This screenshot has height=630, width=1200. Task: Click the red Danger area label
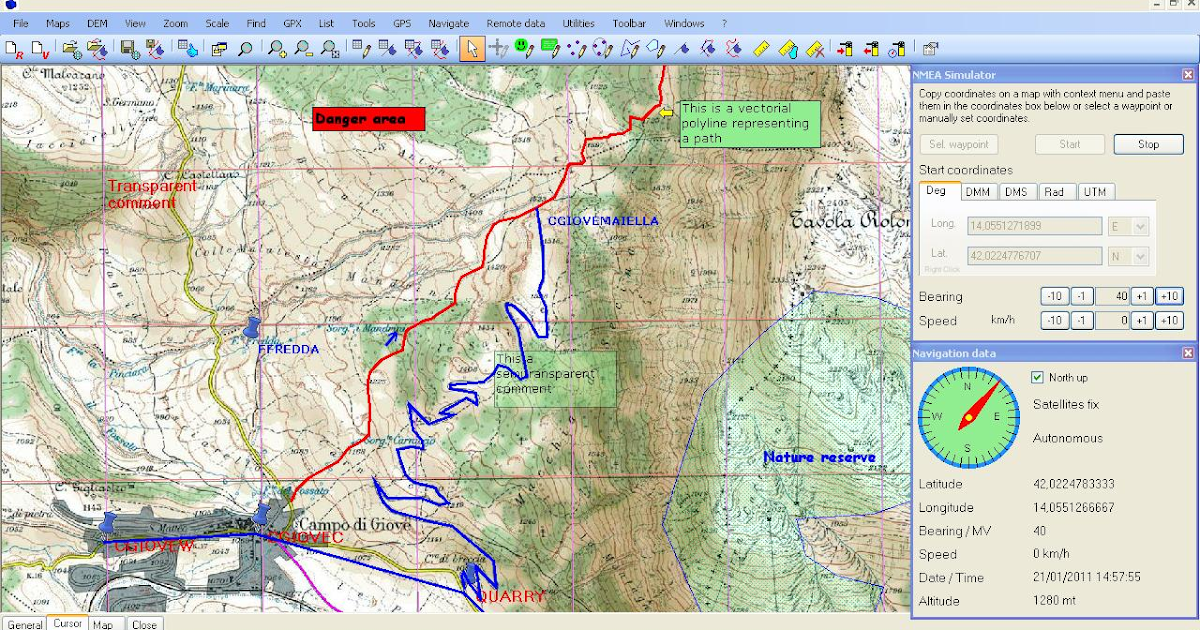click(368, 119)
